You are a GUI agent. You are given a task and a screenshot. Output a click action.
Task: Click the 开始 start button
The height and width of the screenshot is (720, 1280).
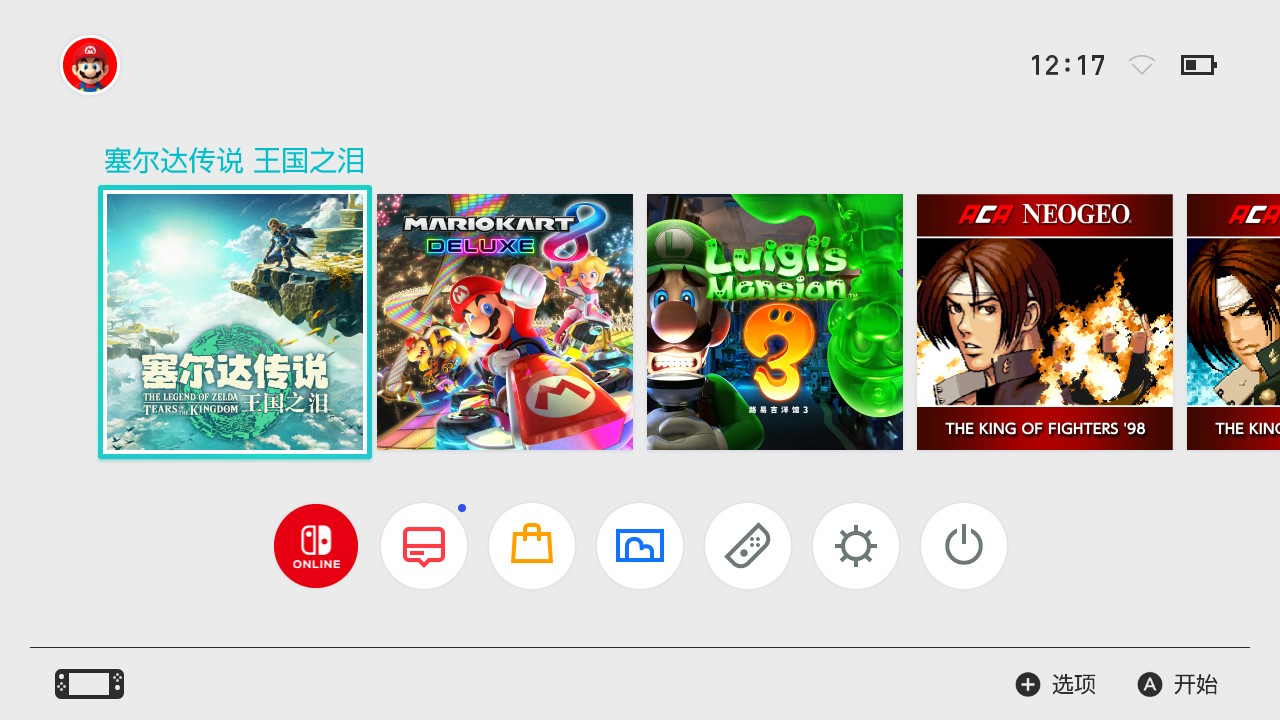tap(1178, 684)
